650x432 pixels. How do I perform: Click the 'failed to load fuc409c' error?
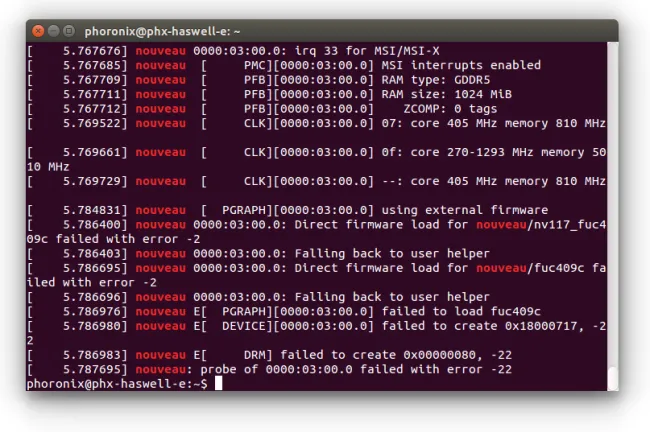tap(461, 311)
